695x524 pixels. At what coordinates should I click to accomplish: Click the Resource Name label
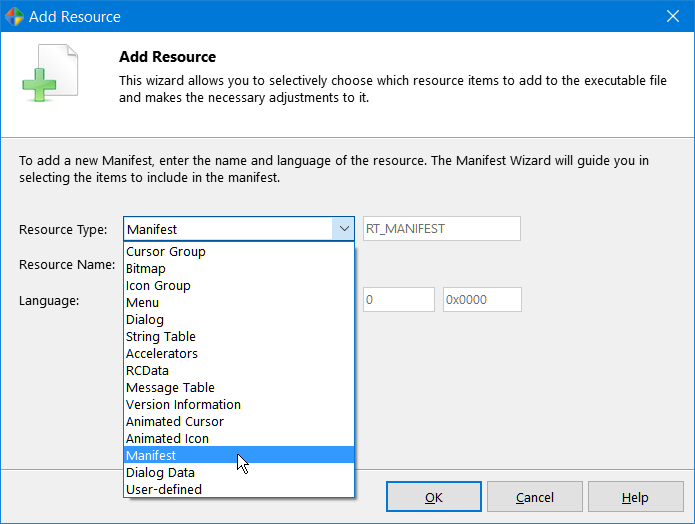coord(67,265)
